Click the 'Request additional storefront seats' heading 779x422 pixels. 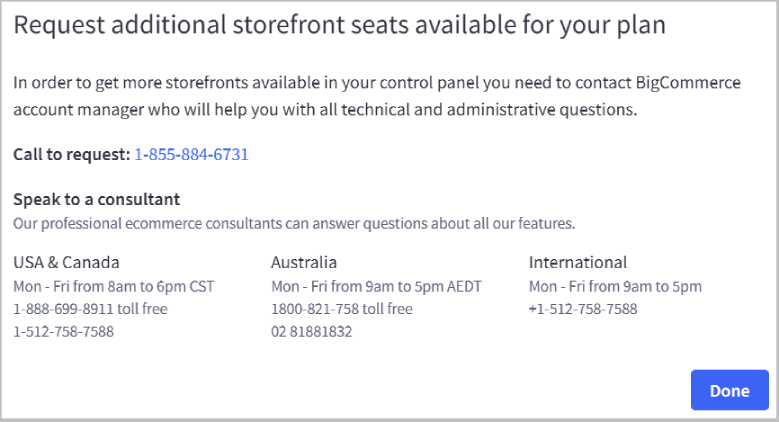(x=339, y=25)
